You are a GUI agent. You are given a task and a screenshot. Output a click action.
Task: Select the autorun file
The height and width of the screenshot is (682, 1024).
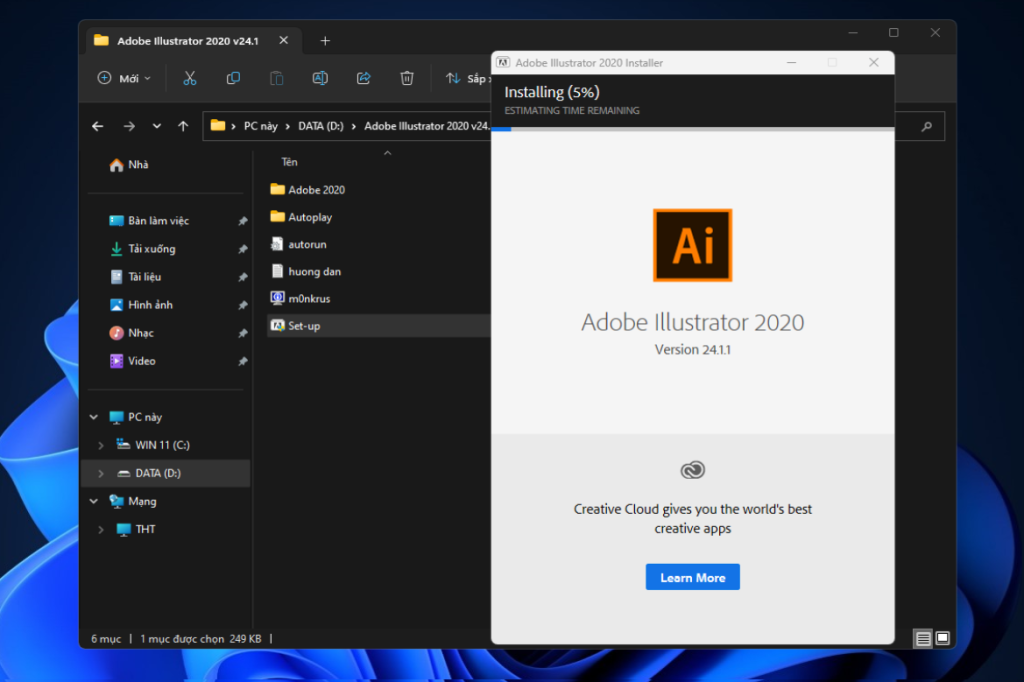click(x=307, y=244)
